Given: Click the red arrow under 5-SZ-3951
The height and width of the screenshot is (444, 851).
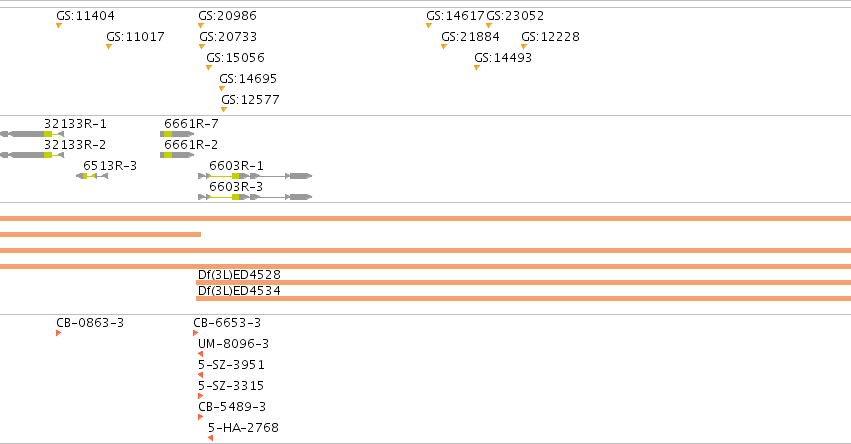Looking at the screenshot, I should click(x=200, y=375).
